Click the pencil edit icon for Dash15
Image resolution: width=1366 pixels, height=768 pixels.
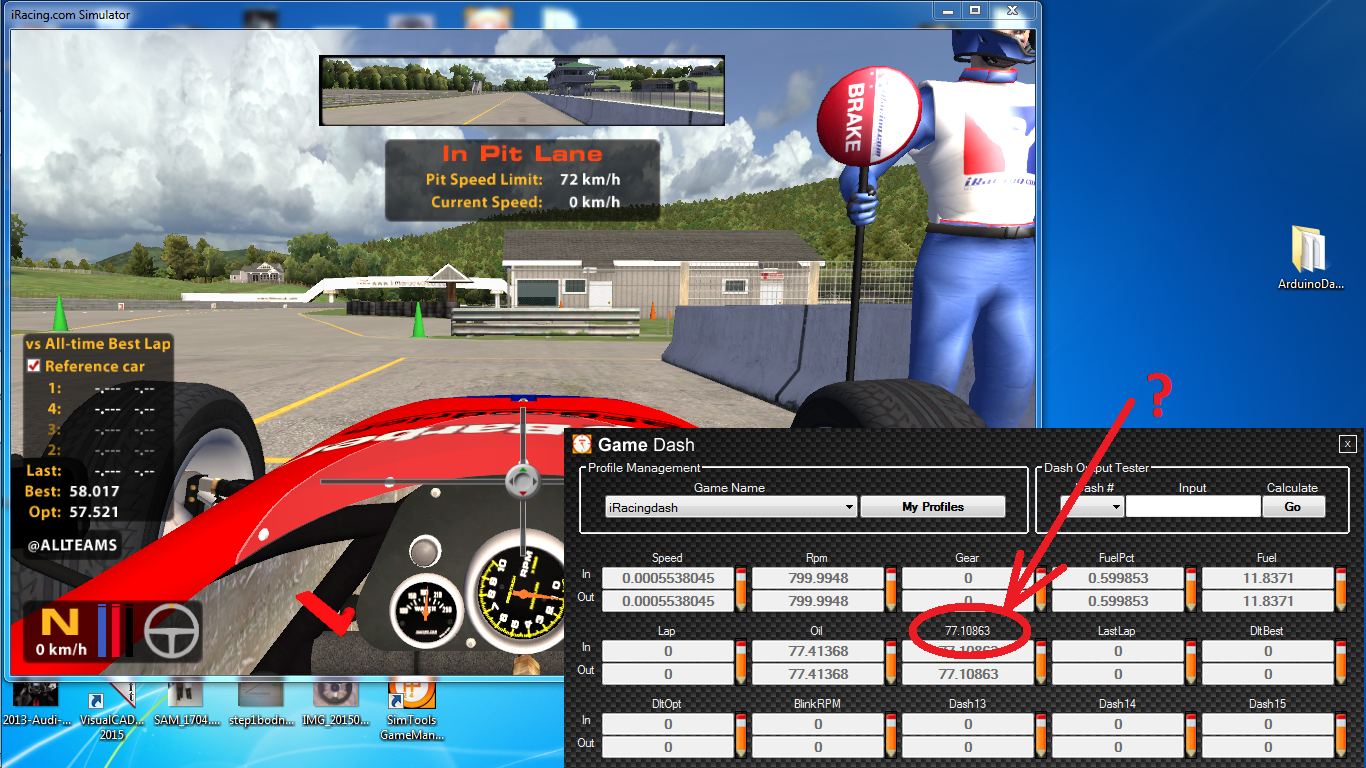tap(1341, 735)
